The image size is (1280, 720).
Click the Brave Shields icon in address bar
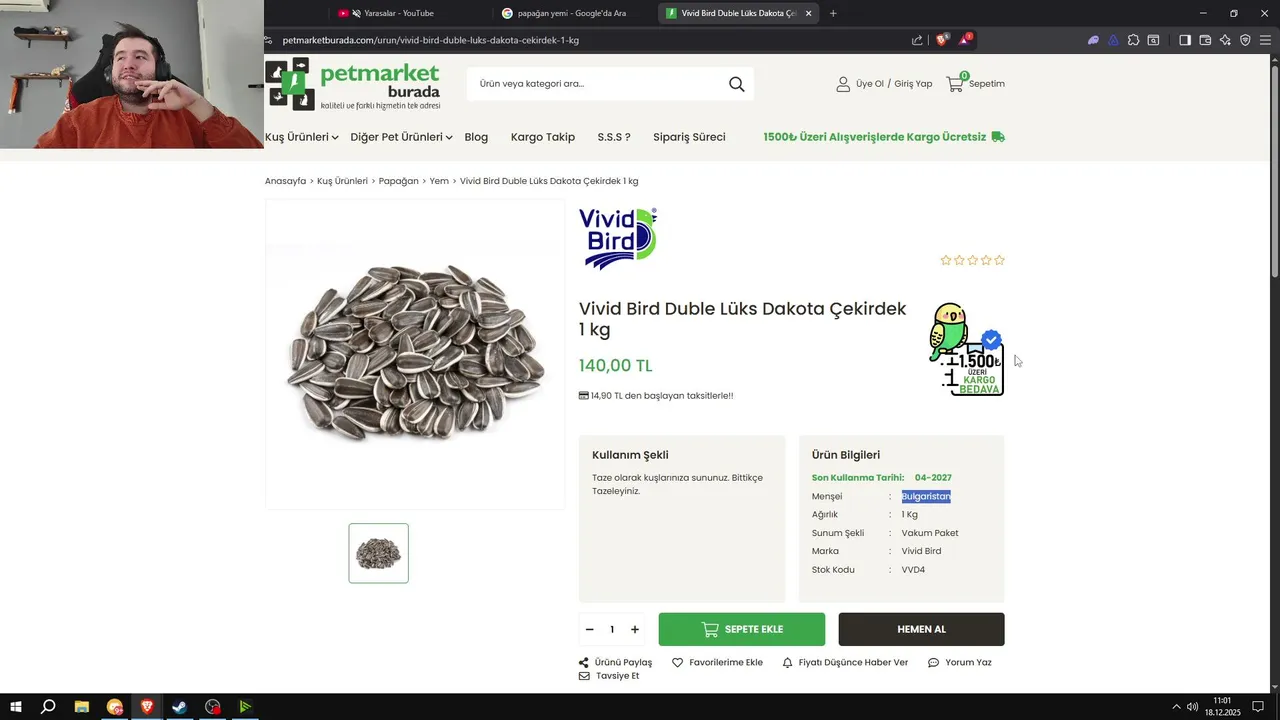click(942, 40)
